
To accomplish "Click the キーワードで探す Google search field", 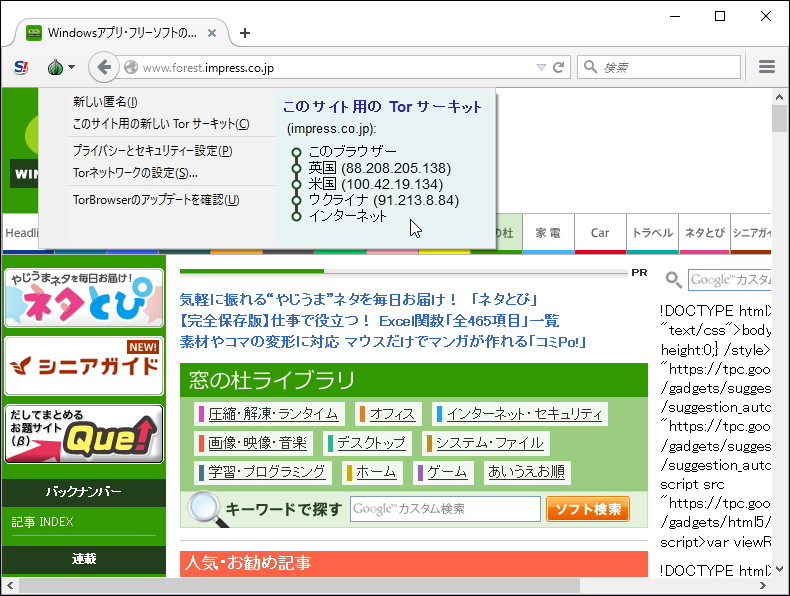I will 445,509.
